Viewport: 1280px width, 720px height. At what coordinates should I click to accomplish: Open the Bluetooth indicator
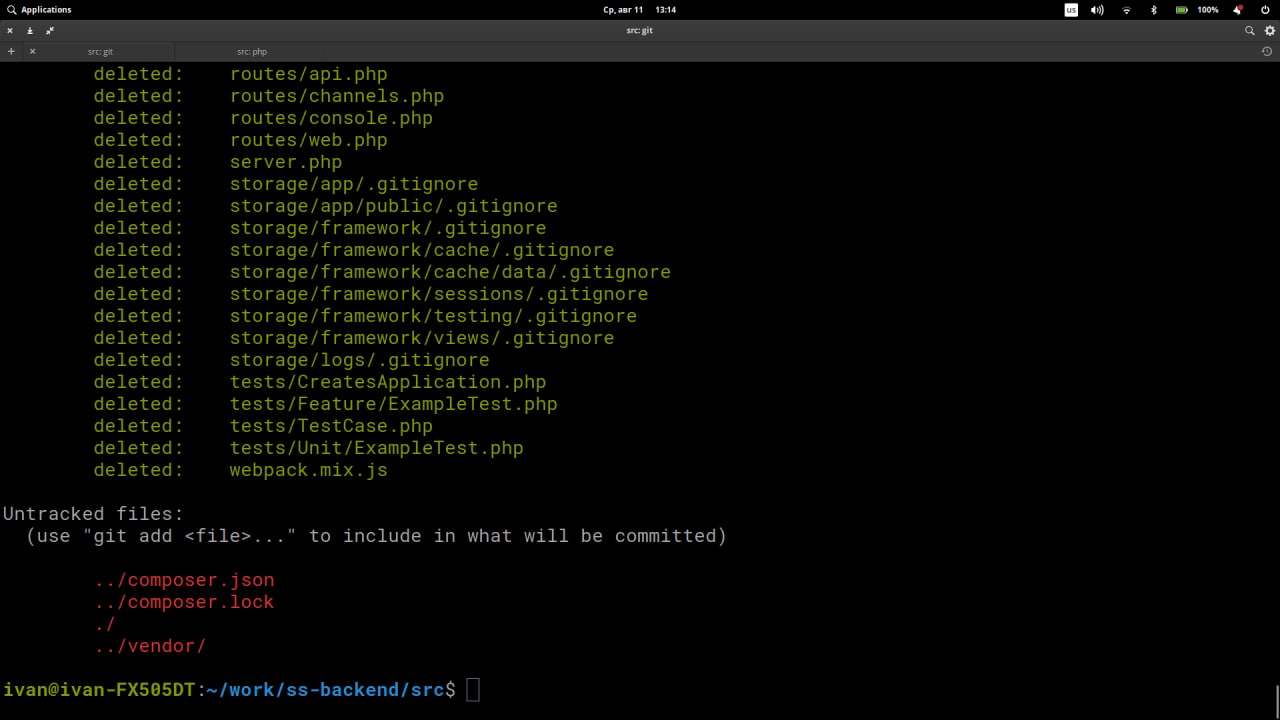(1153, 10)
